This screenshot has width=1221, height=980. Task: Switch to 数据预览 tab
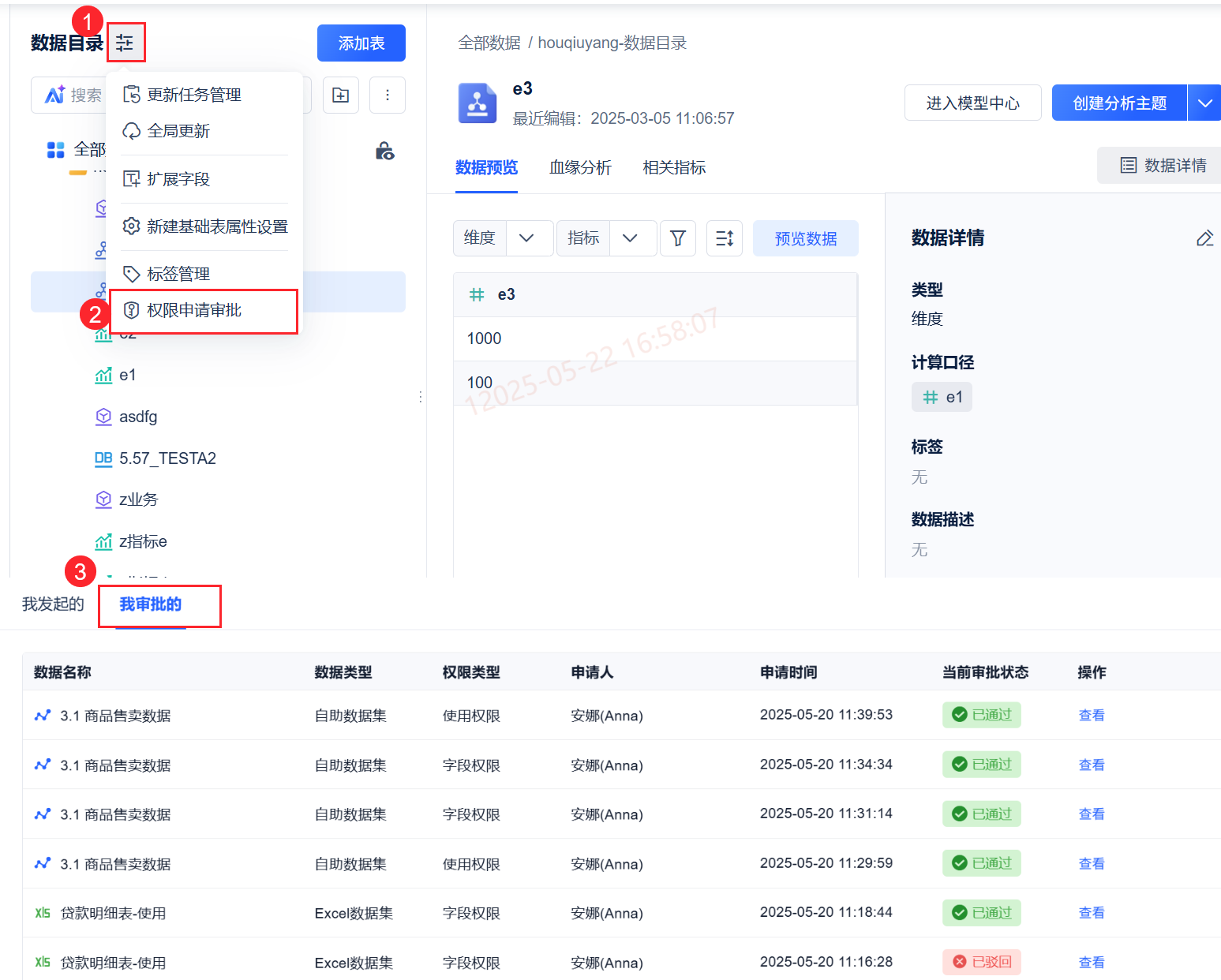(x=486, y=167)
